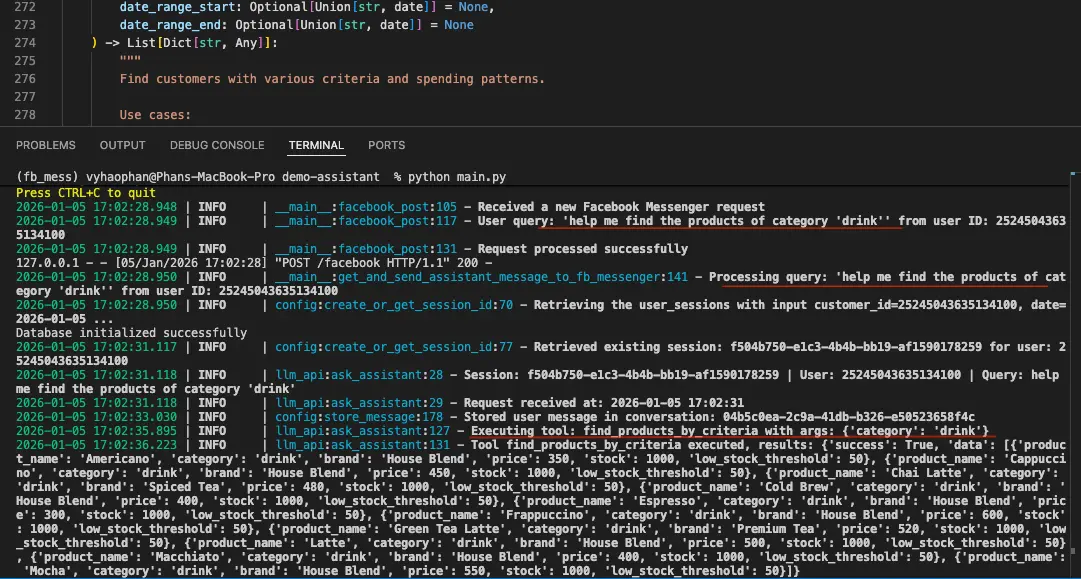Show the PORTS panel tab
This screenshot has width=1081, height=579.
pyautogui.click(x=386, y=145)
